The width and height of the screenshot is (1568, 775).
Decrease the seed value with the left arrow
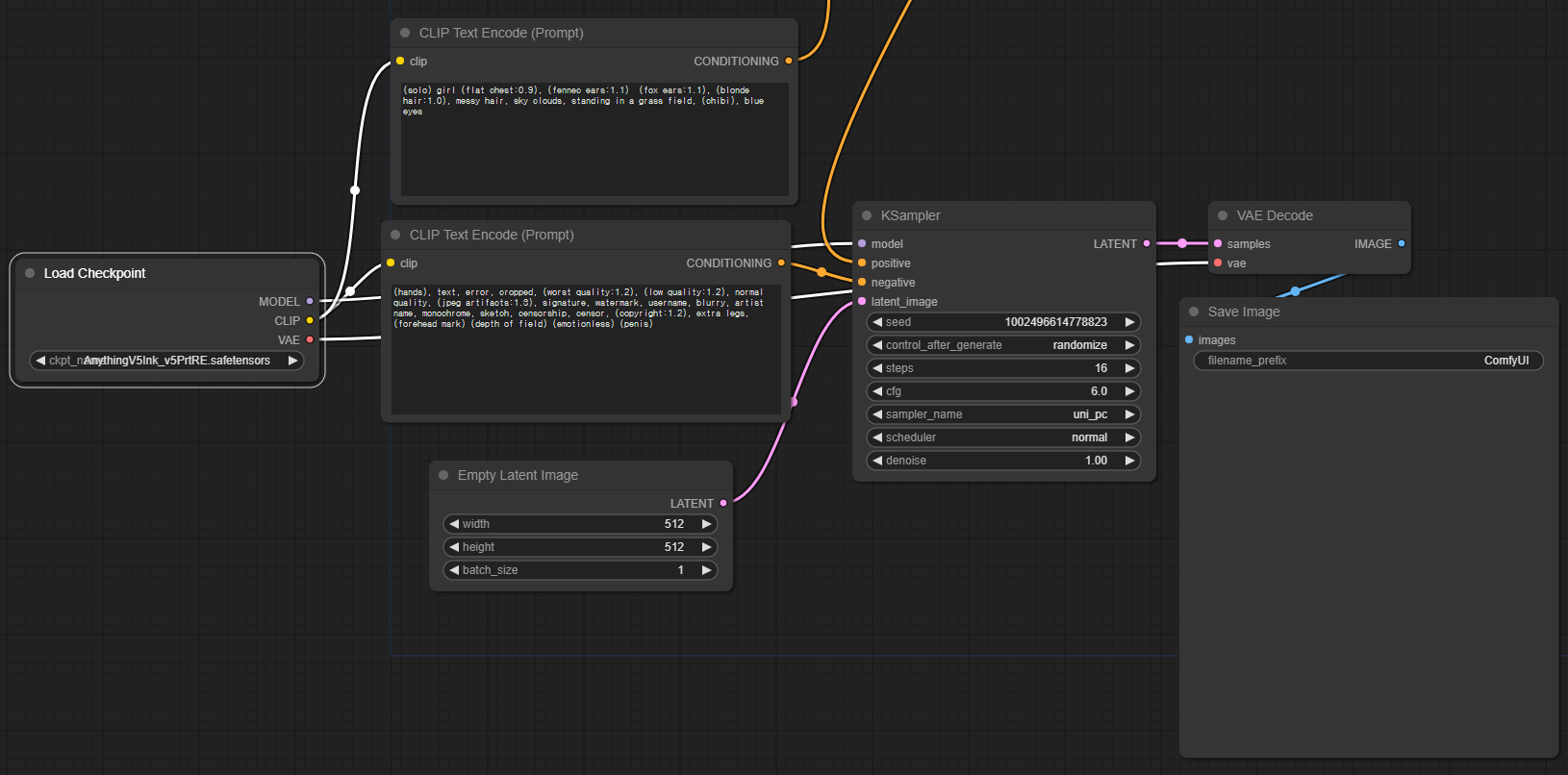pyautogui.click(x=877, y=322)
